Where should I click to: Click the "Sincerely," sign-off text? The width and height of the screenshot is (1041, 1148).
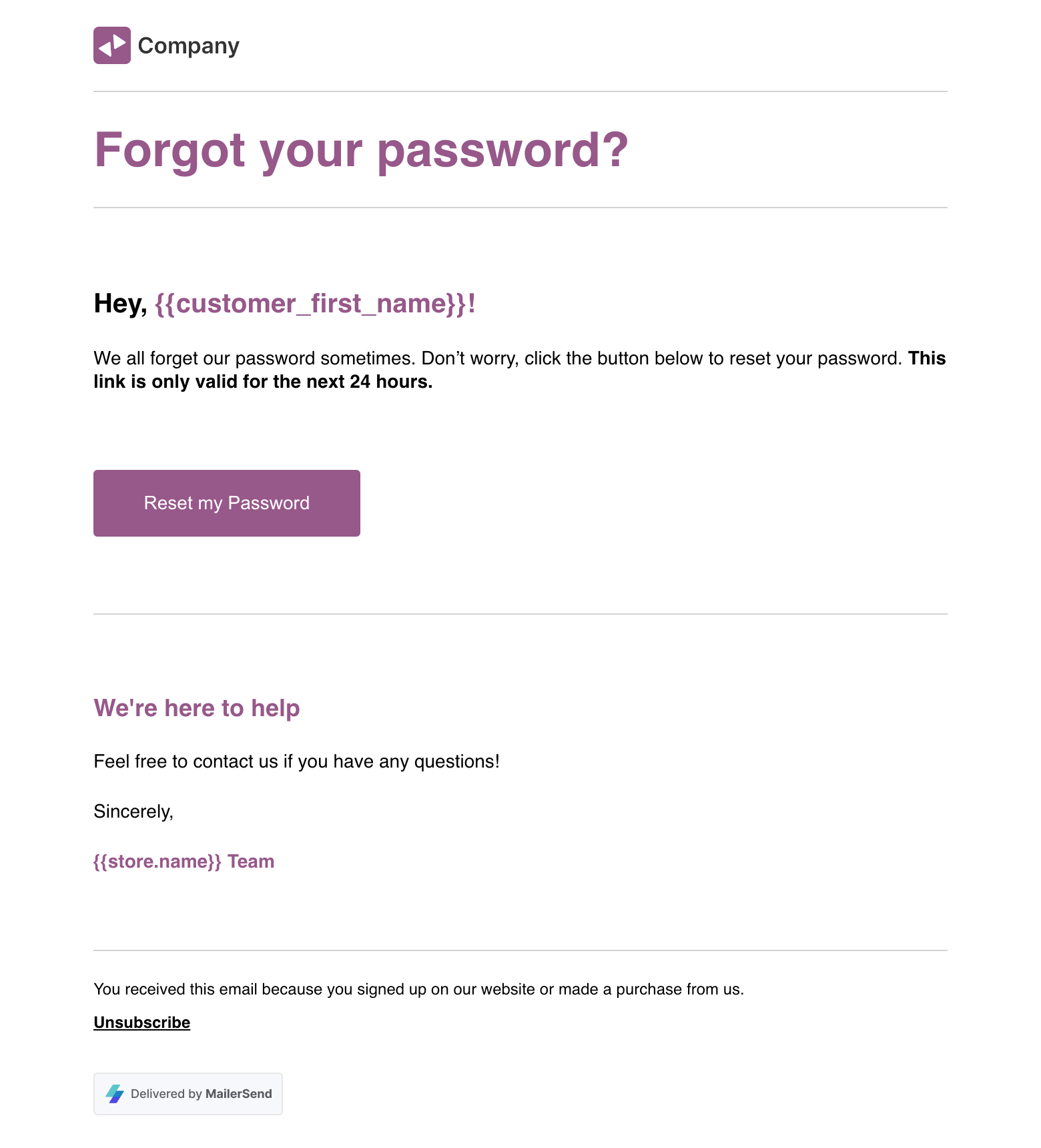133,812
